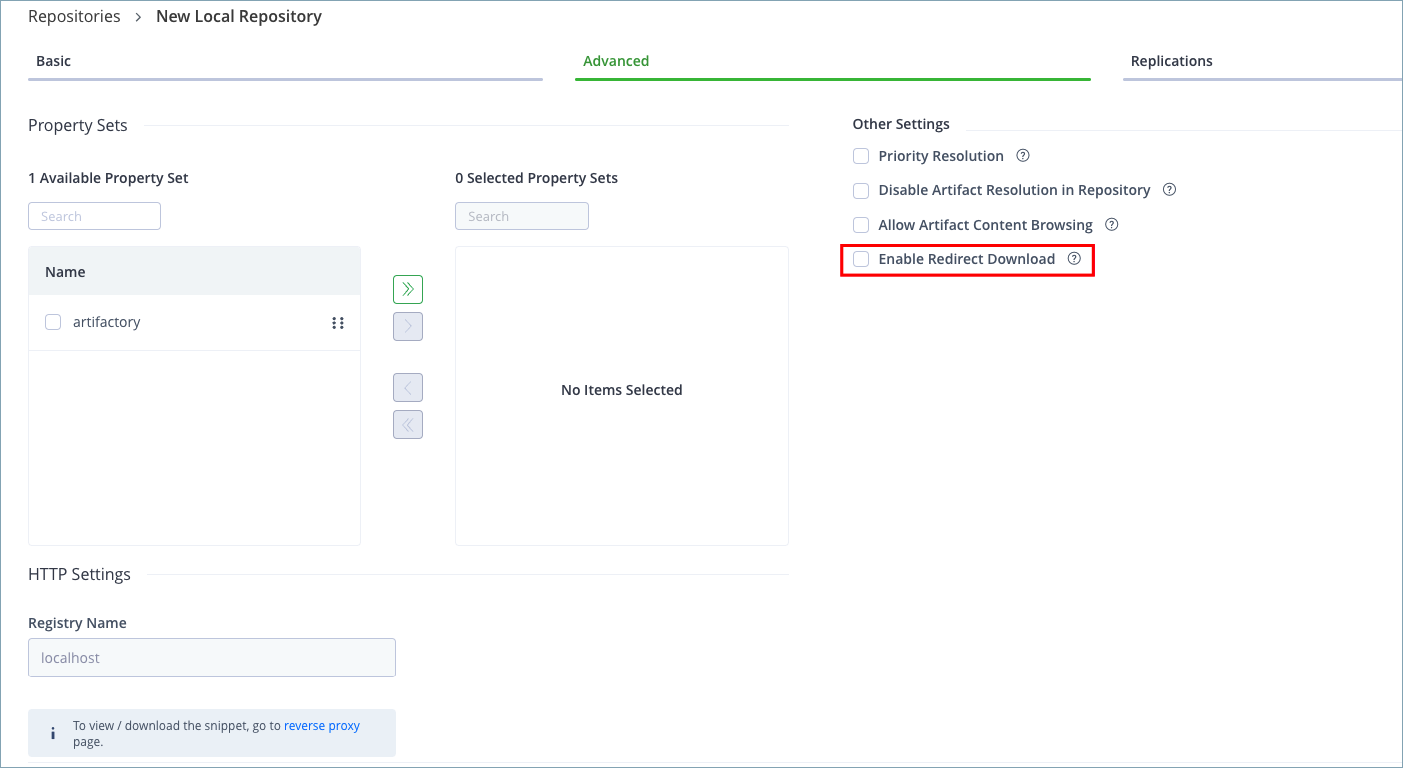The height and width of the screenshot is (768, 1403).
Task: Click the double left-arrow transfer icon
Action: point(407,424)
